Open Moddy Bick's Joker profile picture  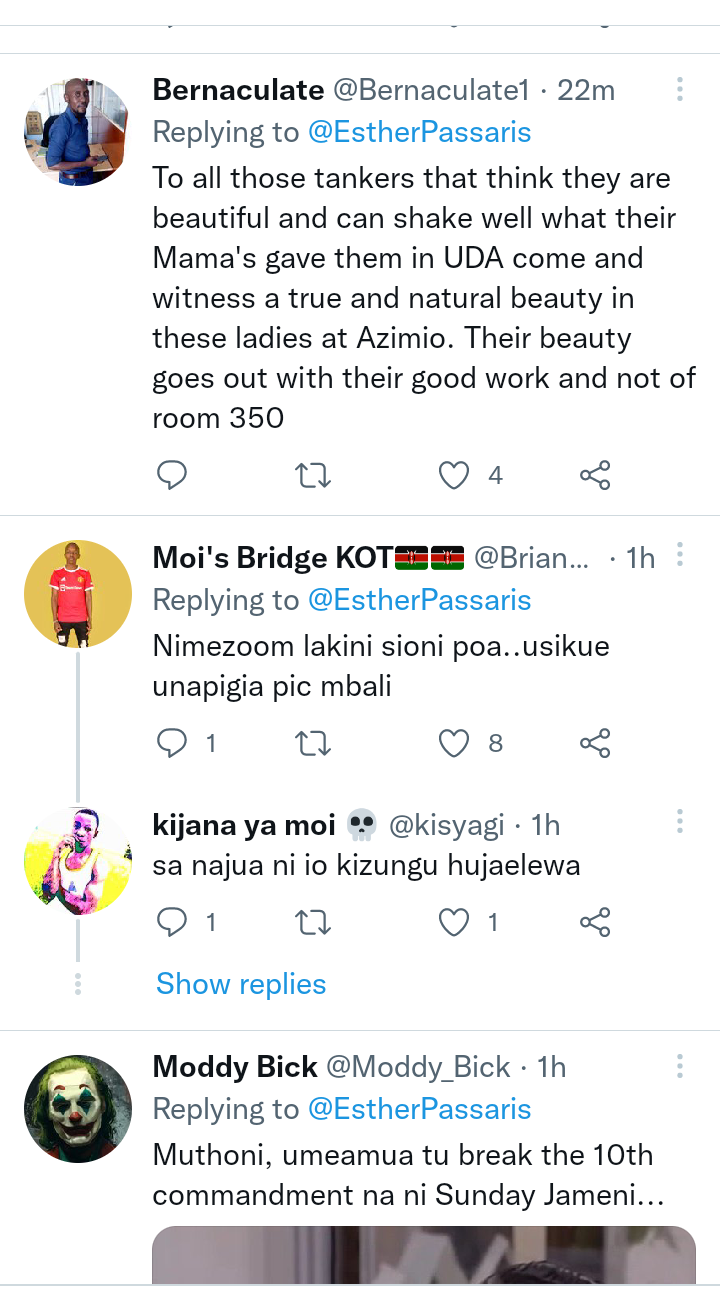pos(78,1109)
